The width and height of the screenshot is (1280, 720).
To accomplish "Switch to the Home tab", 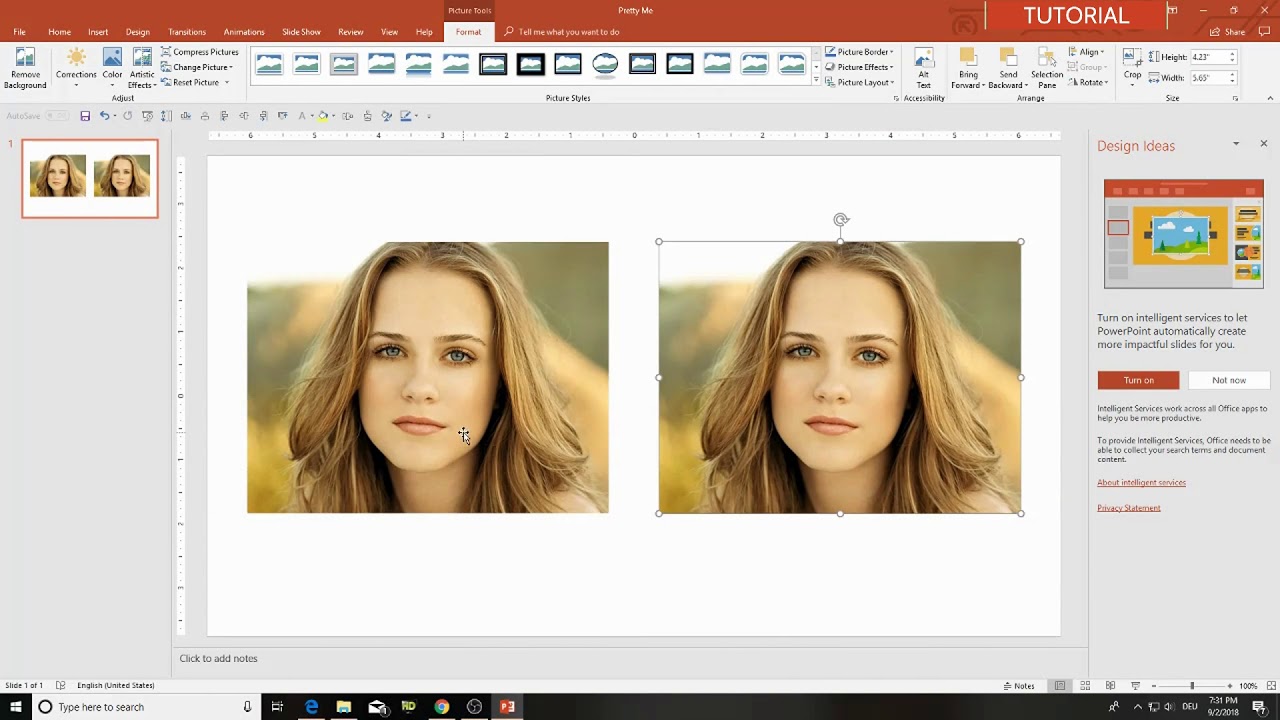I will 59,32.
